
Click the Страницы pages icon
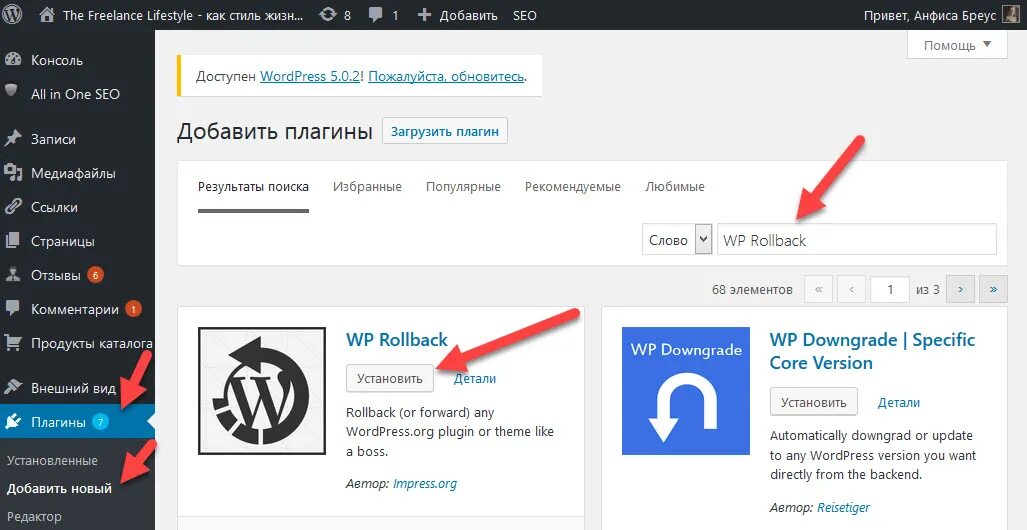pos(12,241)
